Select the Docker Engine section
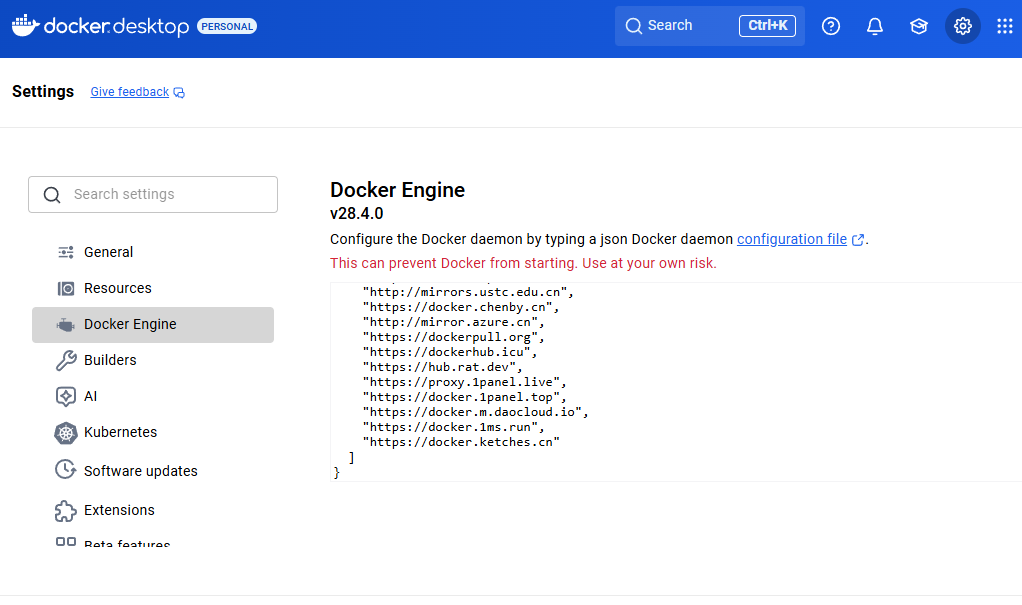The height and width of the screenshot is (605, 1022). (x=153, y=325)
